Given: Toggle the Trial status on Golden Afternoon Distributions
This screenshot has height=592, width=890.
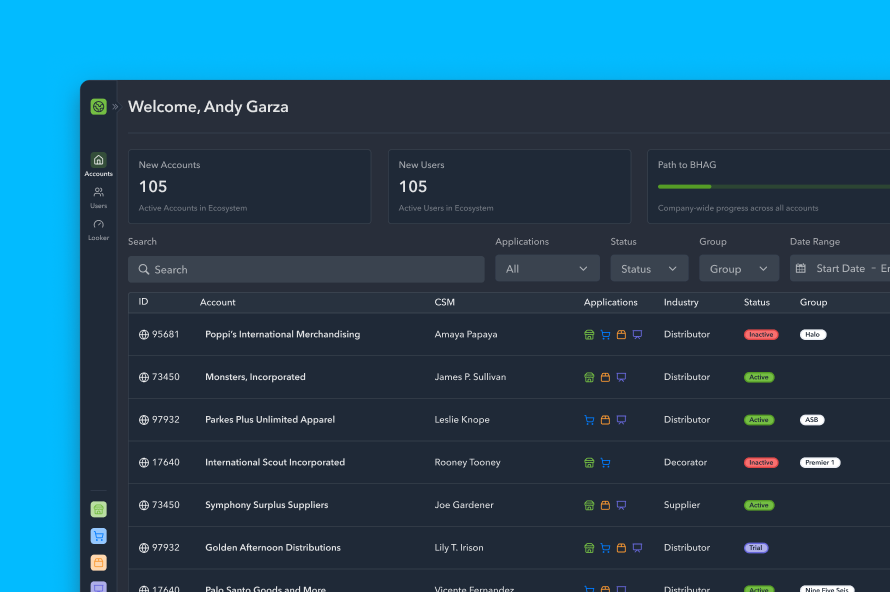Looking at the screenshot, I should [755, 547].
